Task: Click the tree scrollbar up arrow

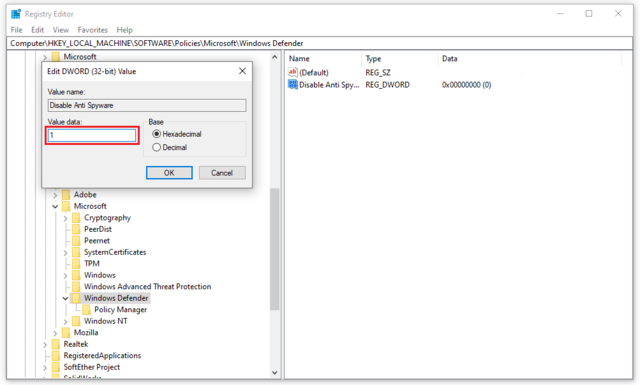Action: pos(275,58)
